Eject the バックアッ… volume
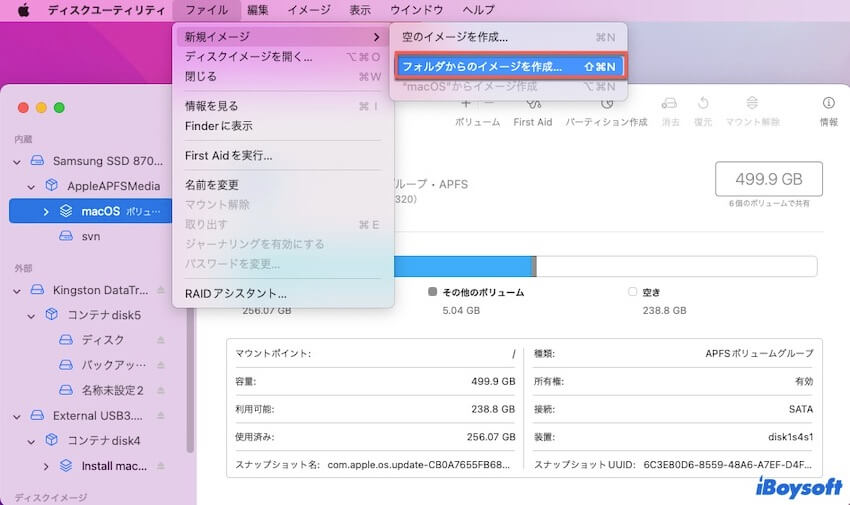The height and width of the screenshot is (505, 850). 160,365
